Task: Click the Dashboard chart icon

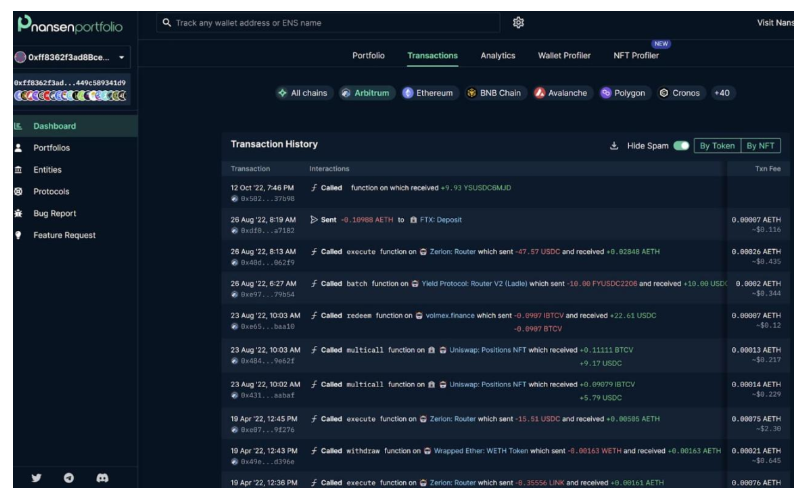Action: point(18,126)
